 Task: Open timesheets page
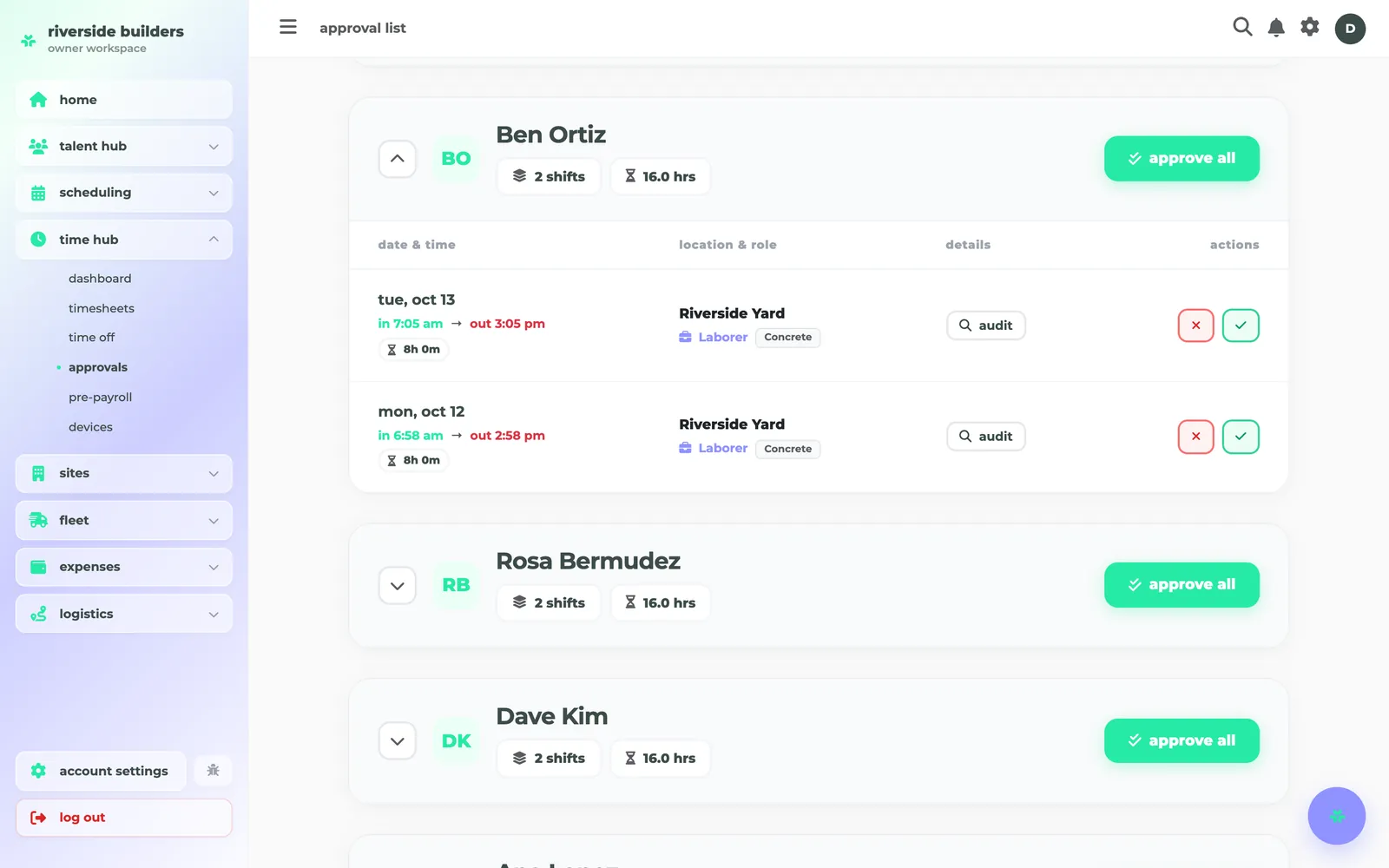coord(102,308)
